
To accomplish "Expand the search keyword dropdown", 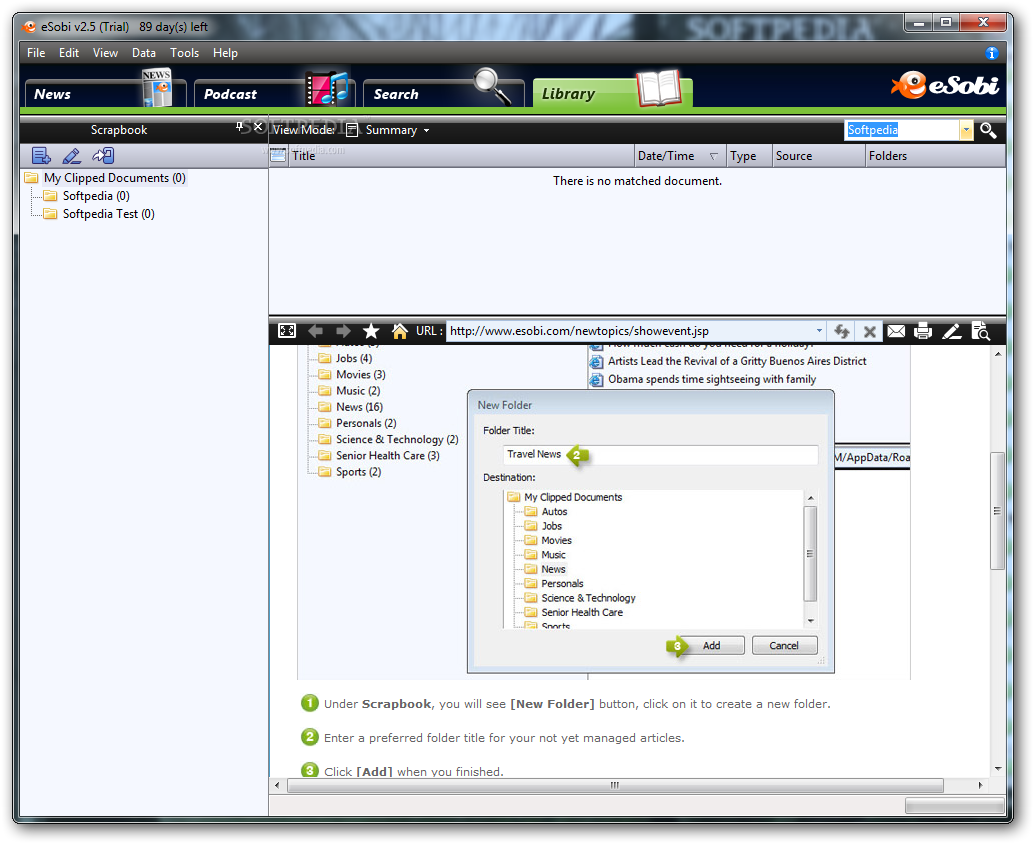I will (x=966, y=130).
